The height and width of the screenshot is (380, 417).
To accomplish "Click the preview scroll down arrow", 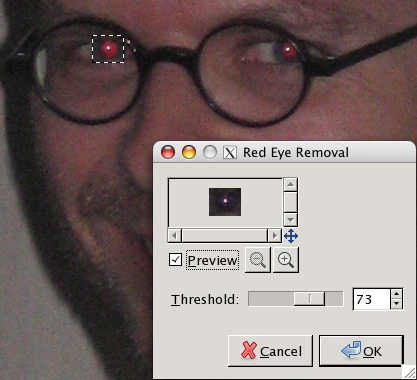I will 291,220.
